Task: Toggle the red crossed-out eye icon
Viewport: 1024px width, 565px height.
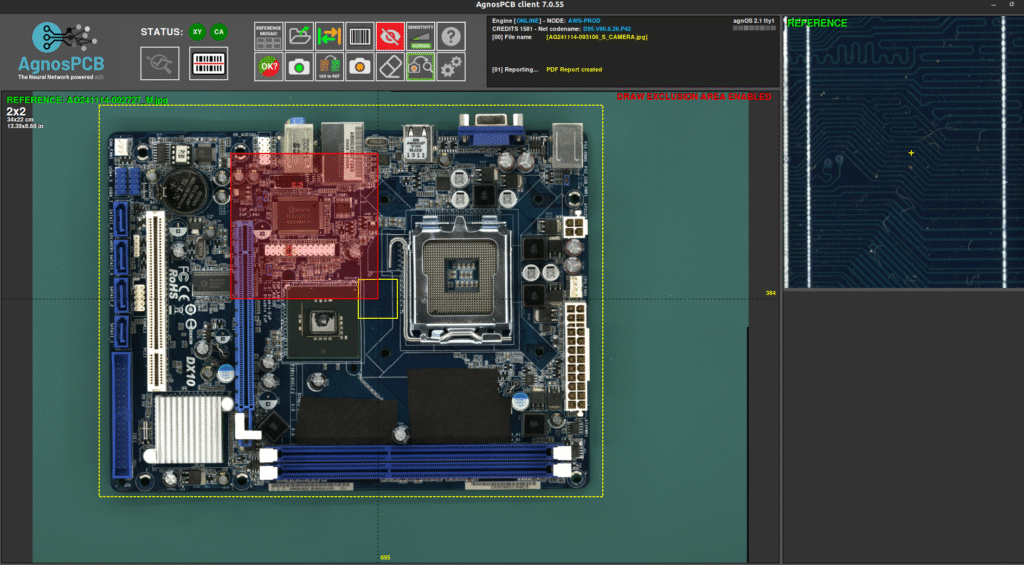Action: 390,36
